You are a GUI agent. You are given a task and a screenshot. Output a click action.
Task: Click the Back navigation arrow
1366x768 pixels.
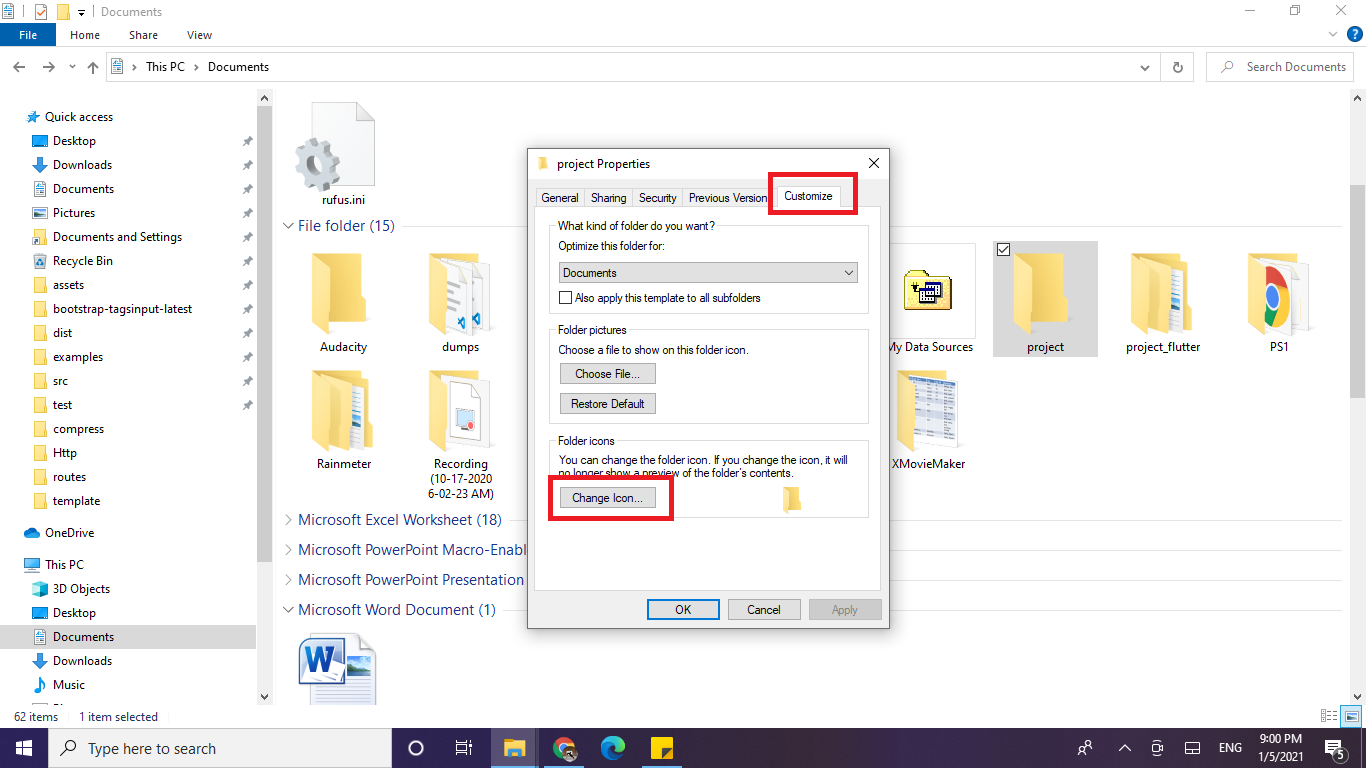pyautogui.click(x=19, y=67)
